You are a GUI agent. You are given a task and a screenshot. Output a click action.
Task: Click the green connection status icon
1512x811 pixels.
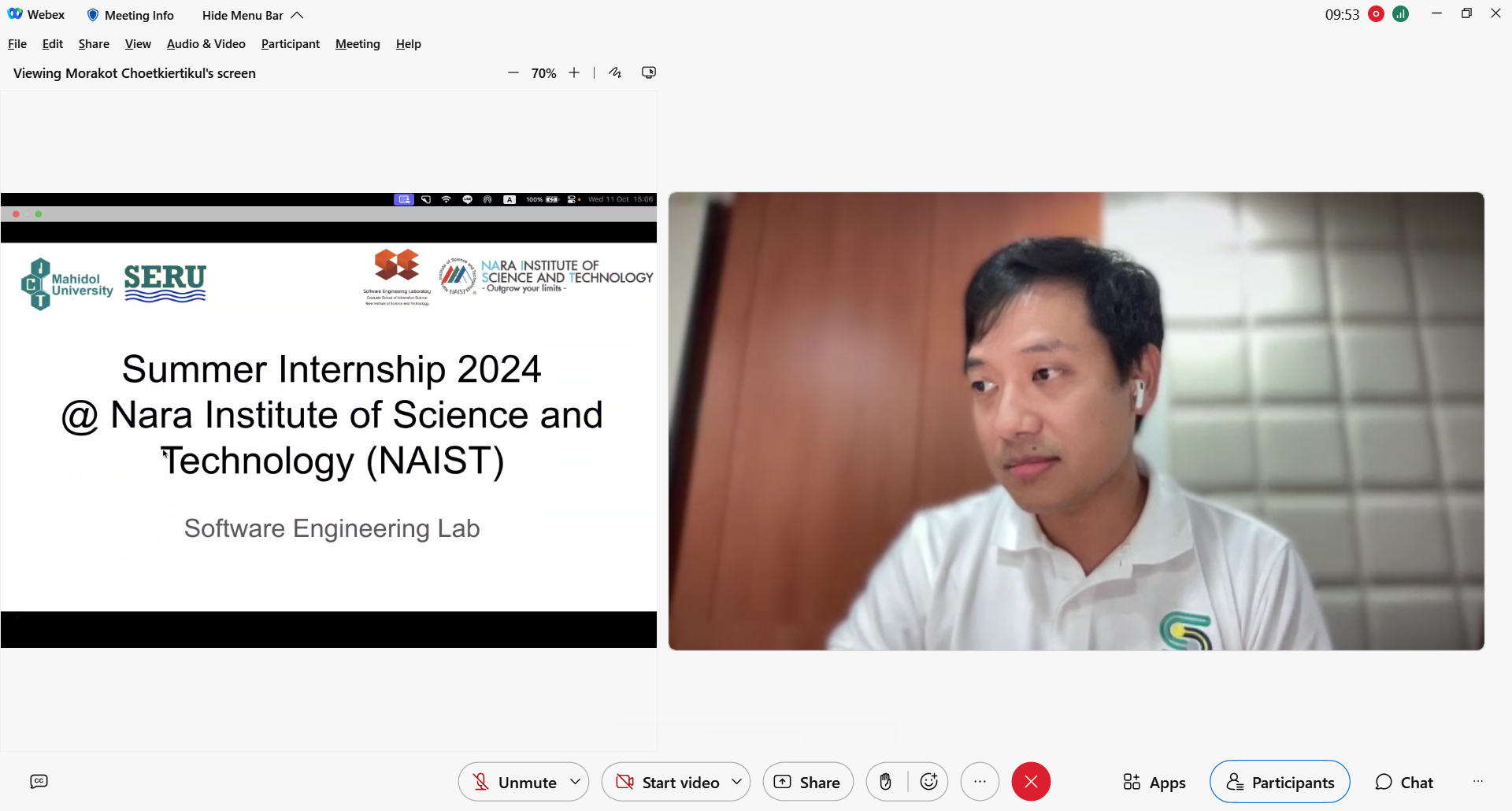pos(1401,14)
